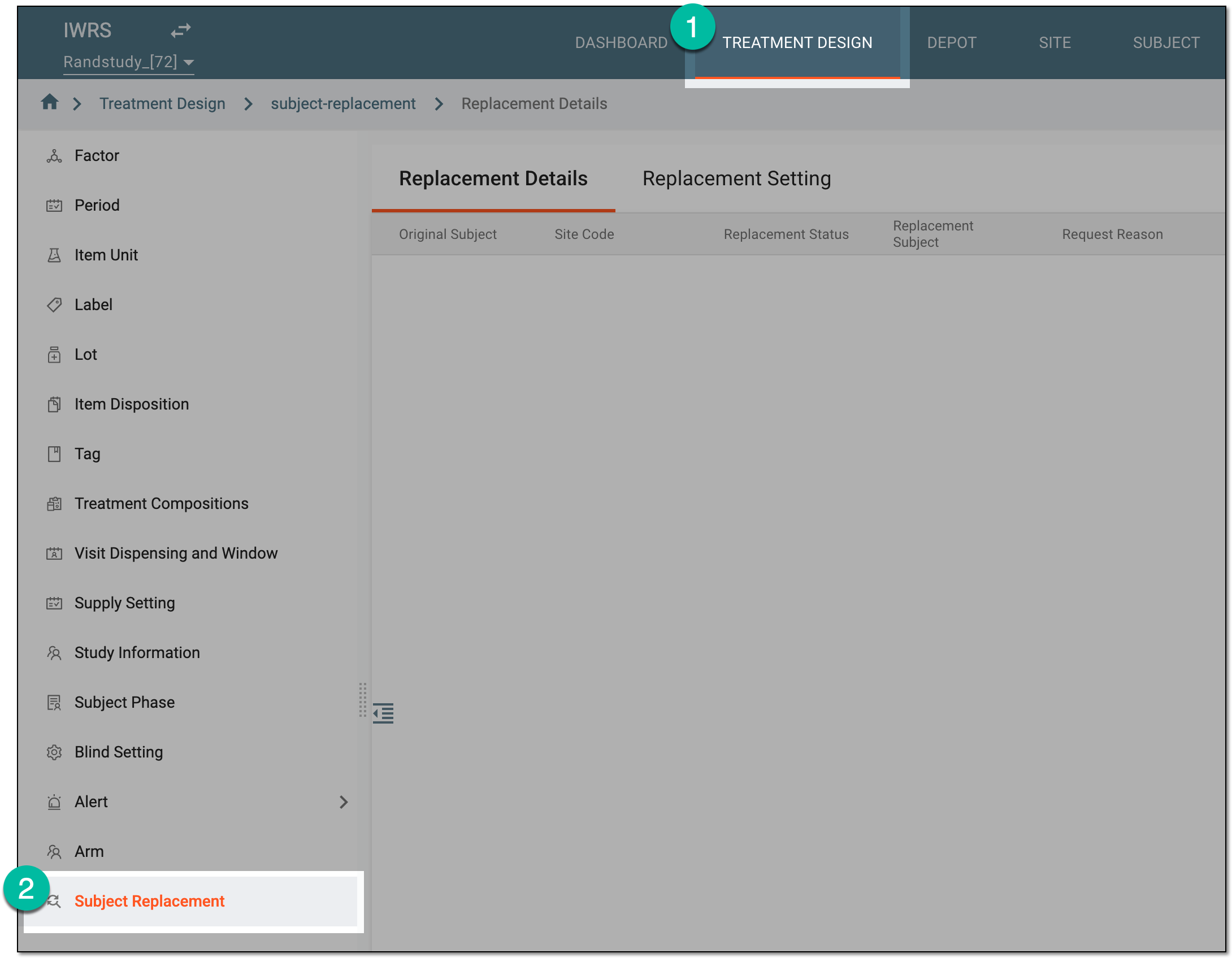Click the Tag bookmark icon
The width and height of the screenshot is (1232, 958).
coord(54,454)
